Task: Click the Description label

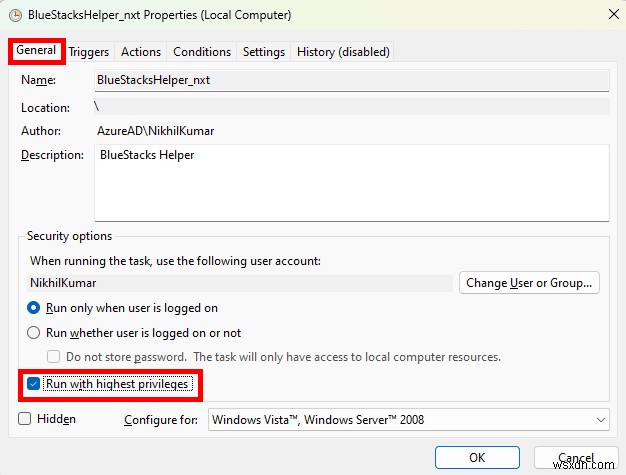Action: pos(52,155)
